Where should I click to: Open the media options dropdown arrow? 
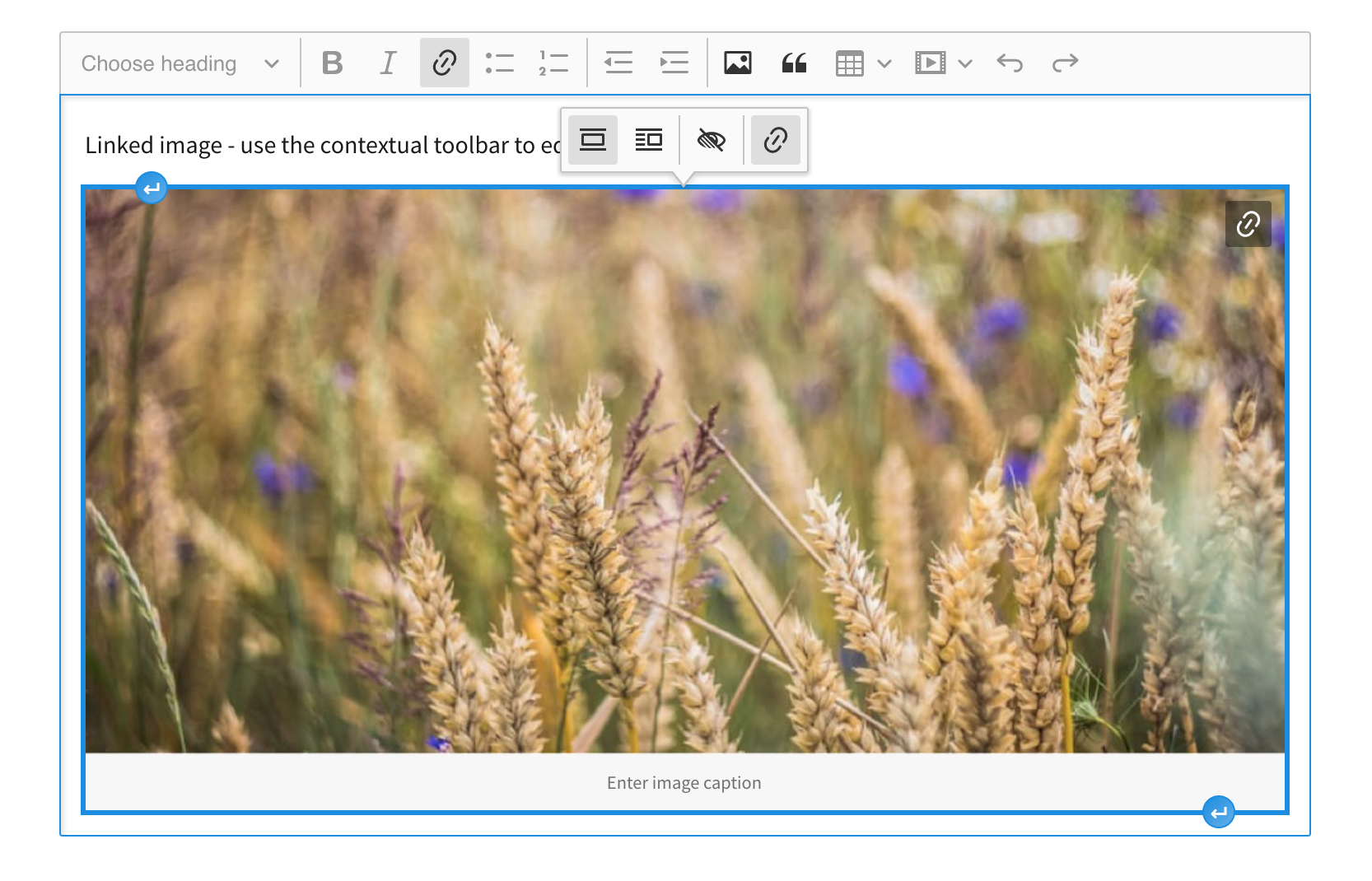(x=965, y=63)
